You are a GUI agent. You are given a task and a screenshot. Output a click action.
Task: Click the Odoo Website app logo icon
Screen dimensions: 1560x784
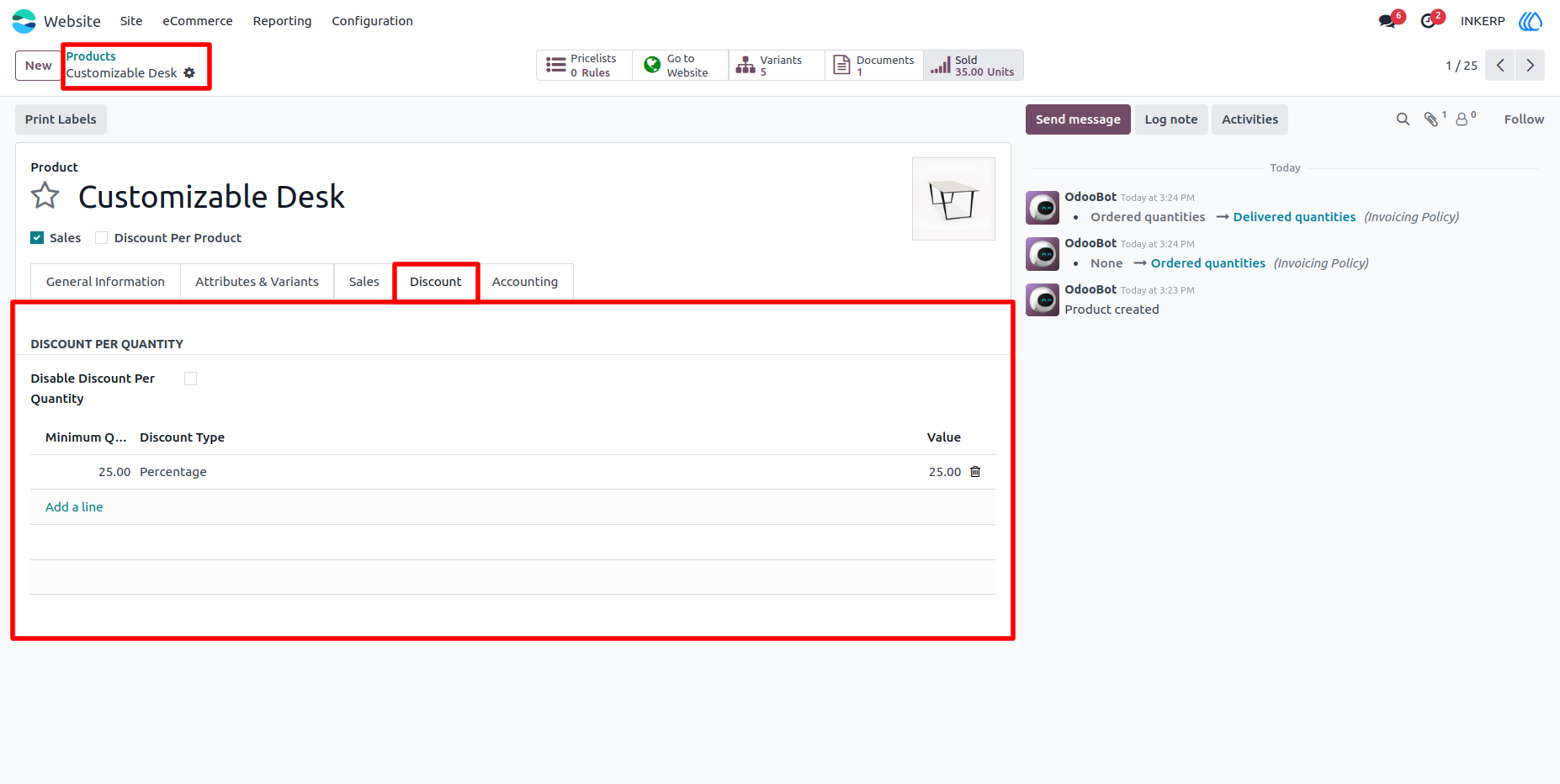click(x=24, y=21)
